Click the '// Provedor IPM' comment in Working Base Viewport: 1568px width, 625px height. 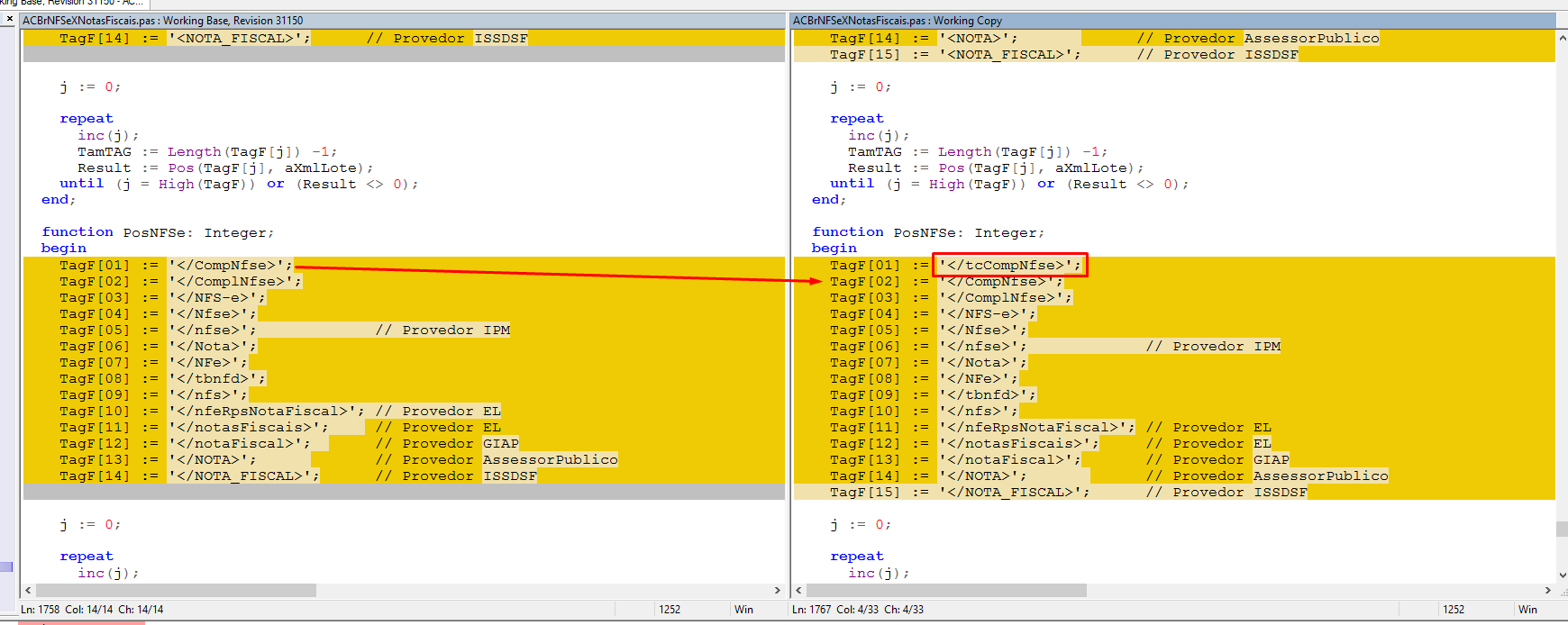pyautogui.click(x=442, y=330)
